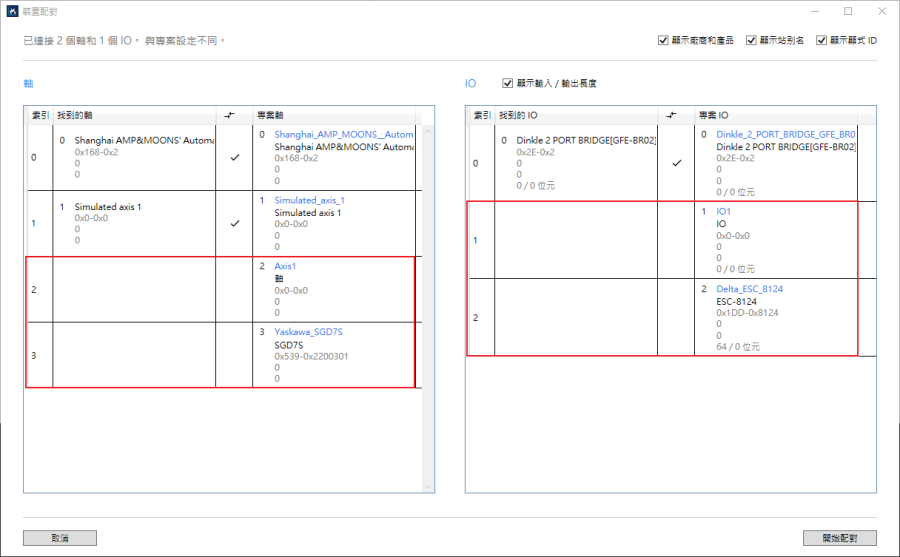Click the 'SGD7S' product name text
The image size is (900, 557).
tap(289, 345)
